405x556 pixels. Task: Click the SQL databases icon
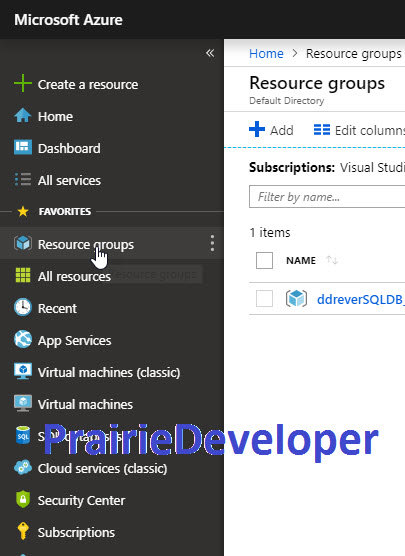[23, 435]
